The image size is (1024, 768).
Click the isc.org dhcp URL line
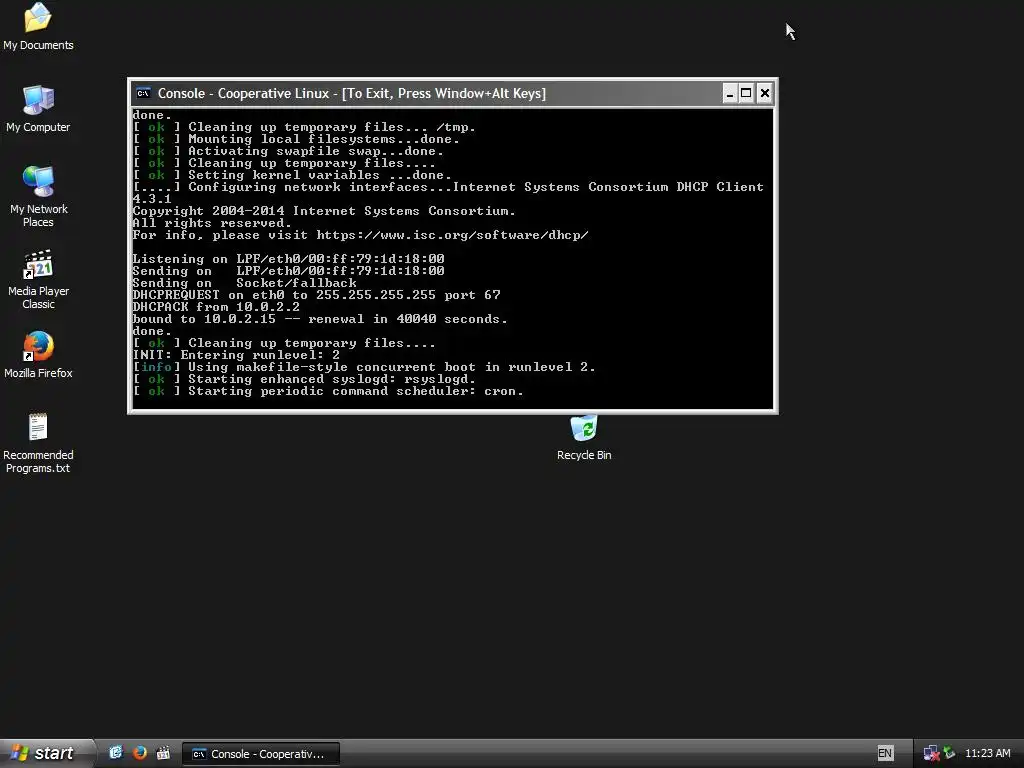(x=360, y=235)
